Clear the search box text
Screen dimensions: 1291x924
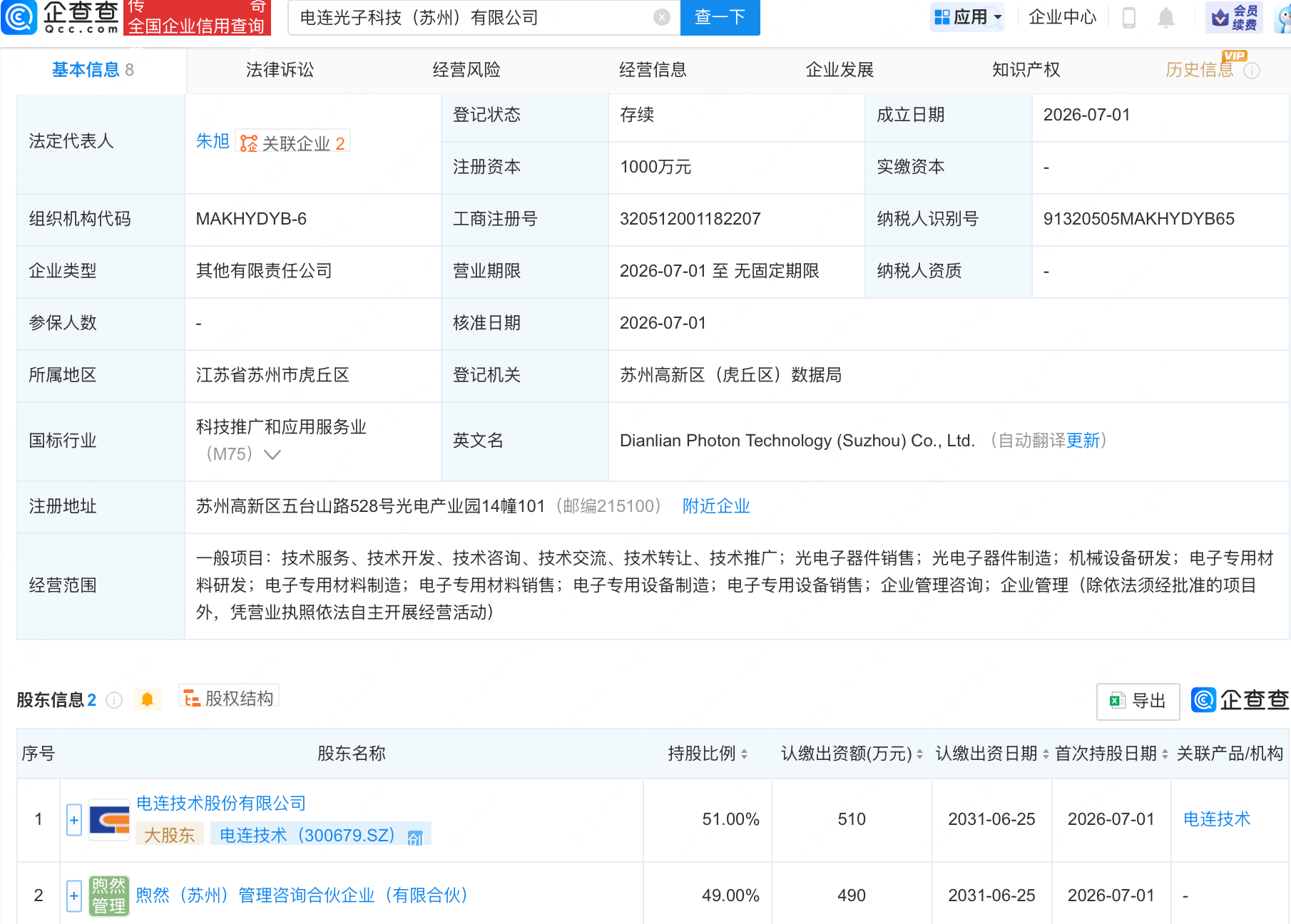click(x=662, y=17)
